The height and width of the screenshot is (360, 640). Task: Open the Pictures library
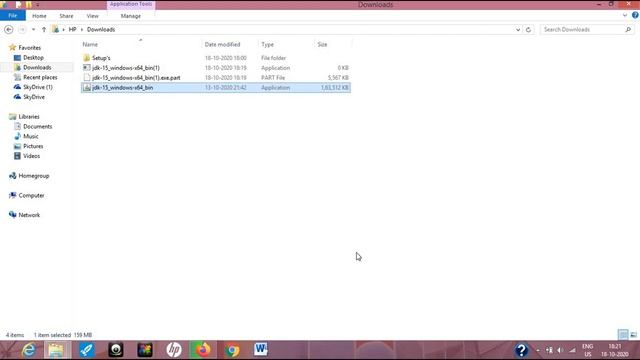click(x=33, y=146)
